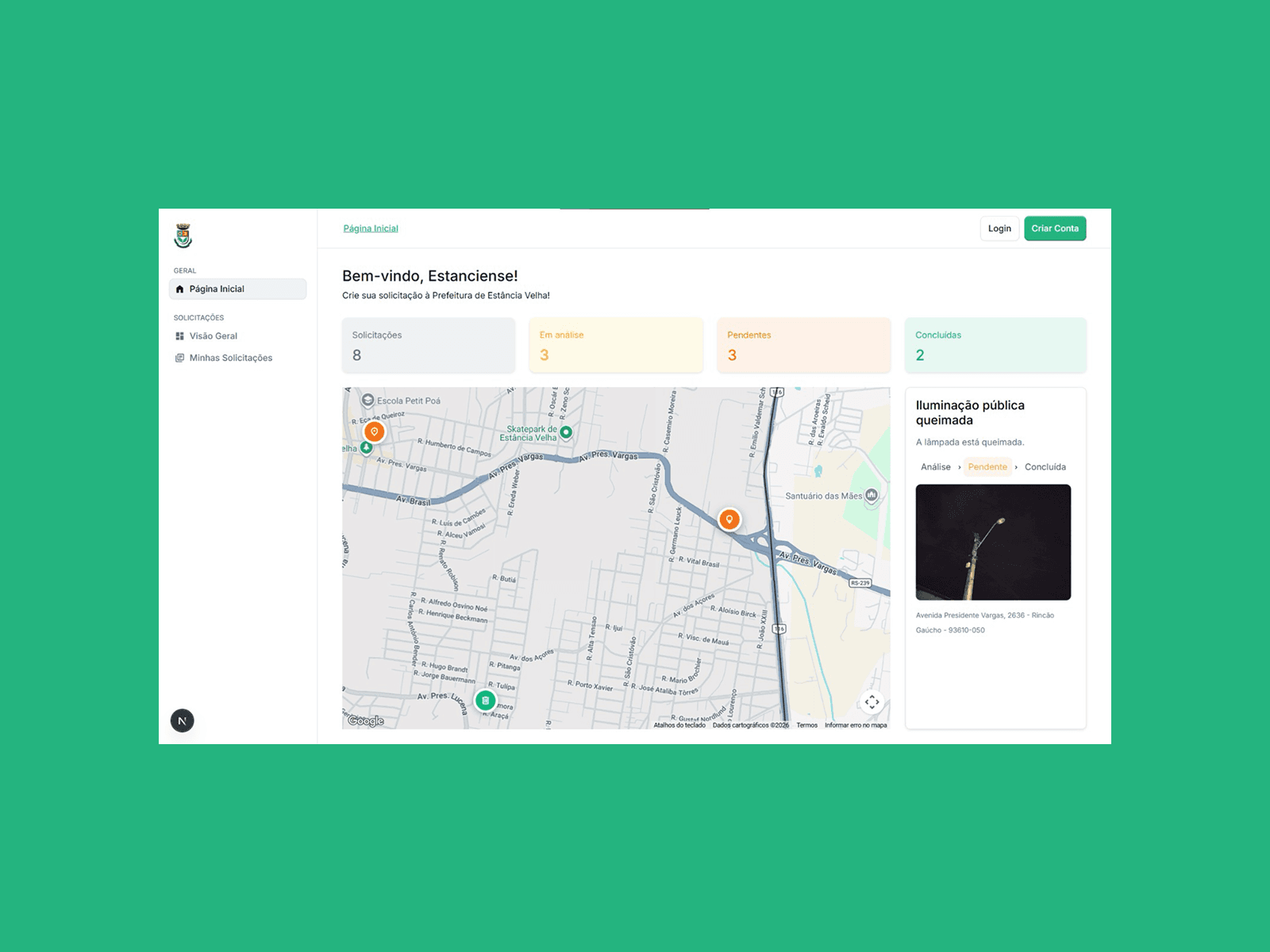Go to Página Inicial in the sidebar
This screenshot has height=952, width=1270.
237,289
